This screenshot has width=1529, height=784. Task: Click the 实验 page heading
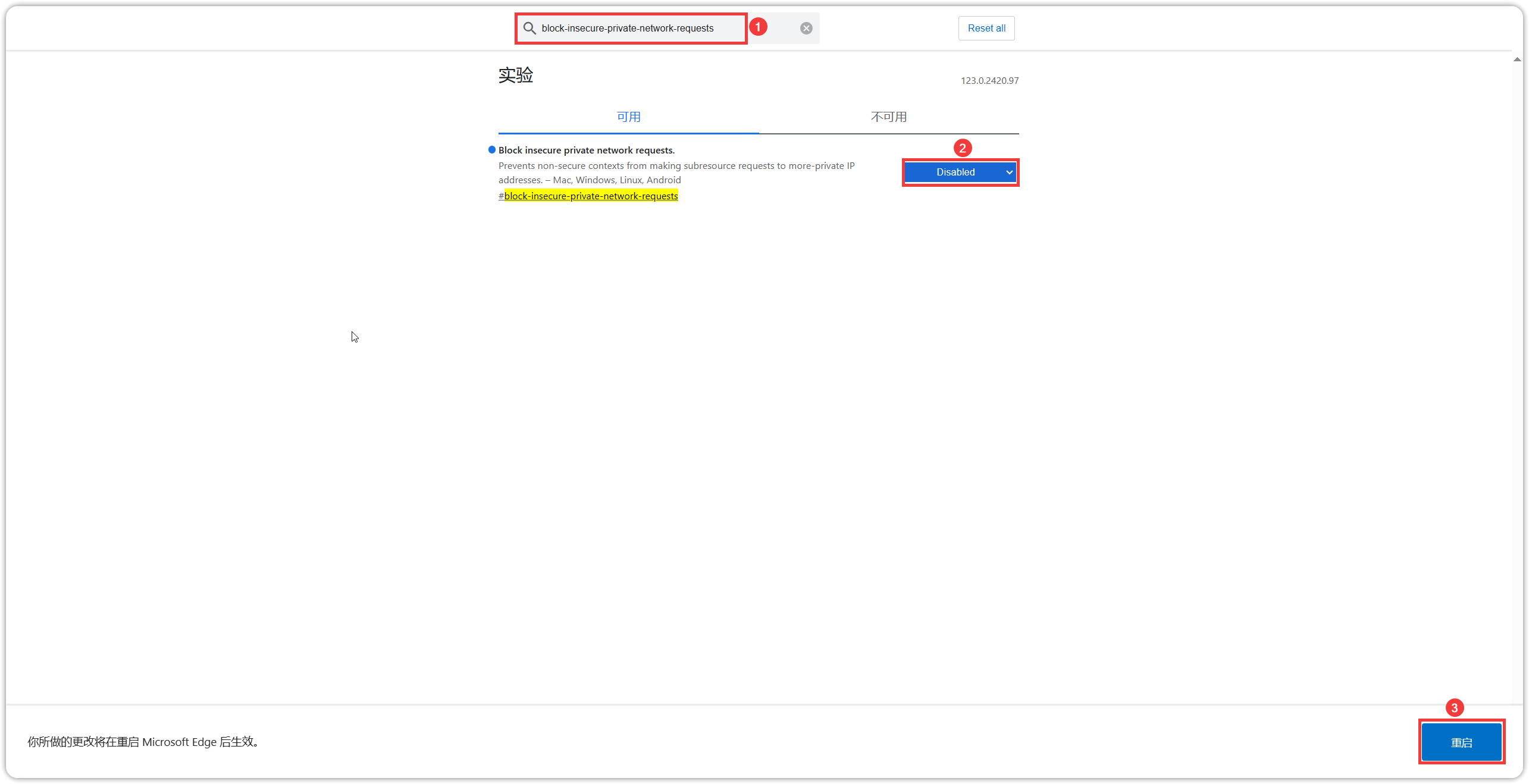(x=515, y=75)
